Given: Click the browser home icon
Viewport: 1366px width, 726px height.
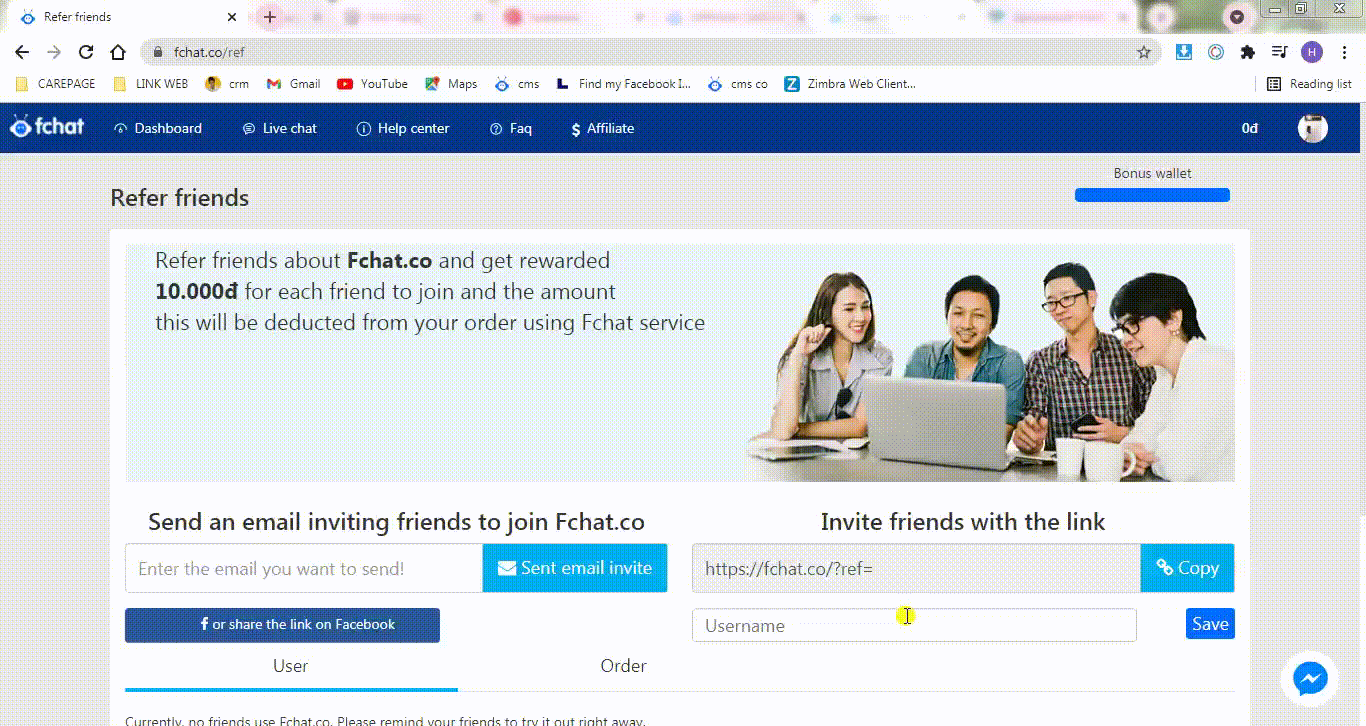Looking at the screenshot, I should (118, 52).
